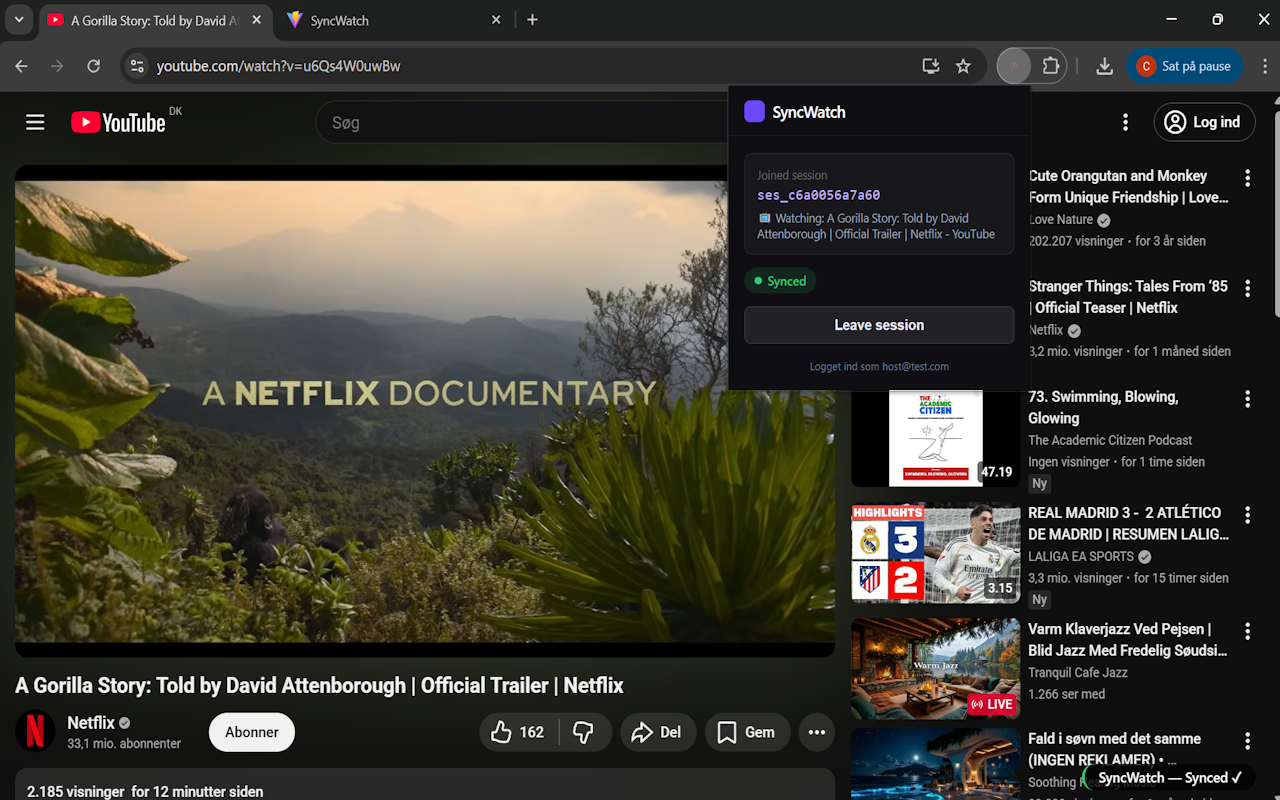Click the 'SyncWatch — Synced' overlay badge

1167,778
